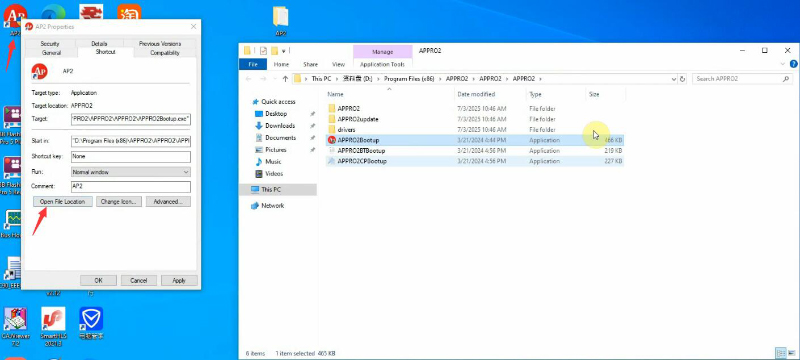Select the APPRO2update folder icon
Image resolution: width=800 pixels, height=360 pixels.
[x=332, y=119]
